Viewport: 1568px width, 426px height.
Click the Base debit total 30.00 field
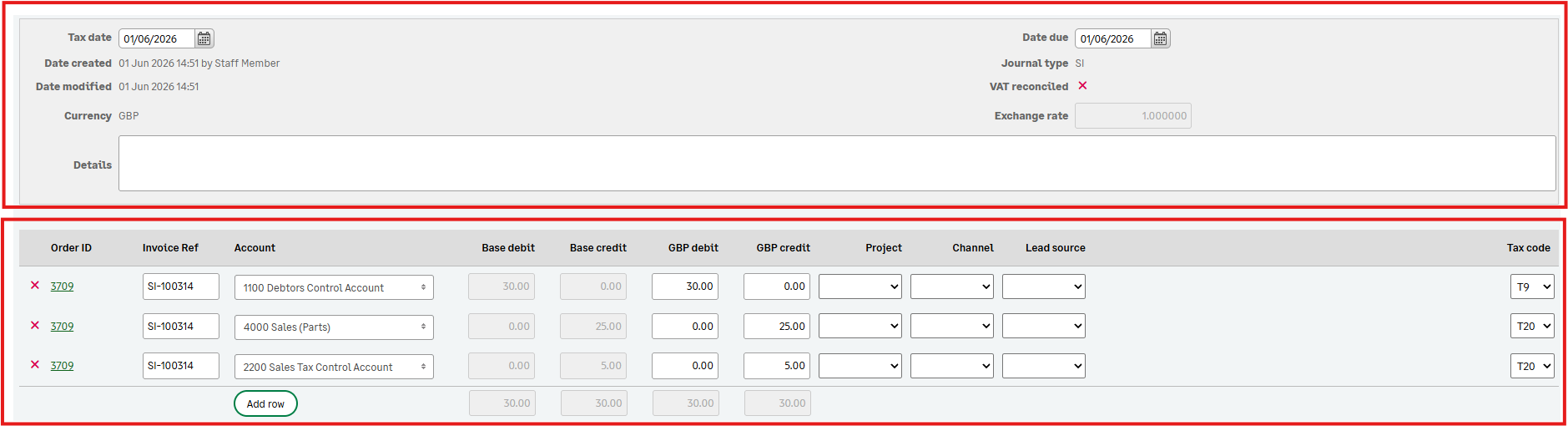click(x=502, y=403)
